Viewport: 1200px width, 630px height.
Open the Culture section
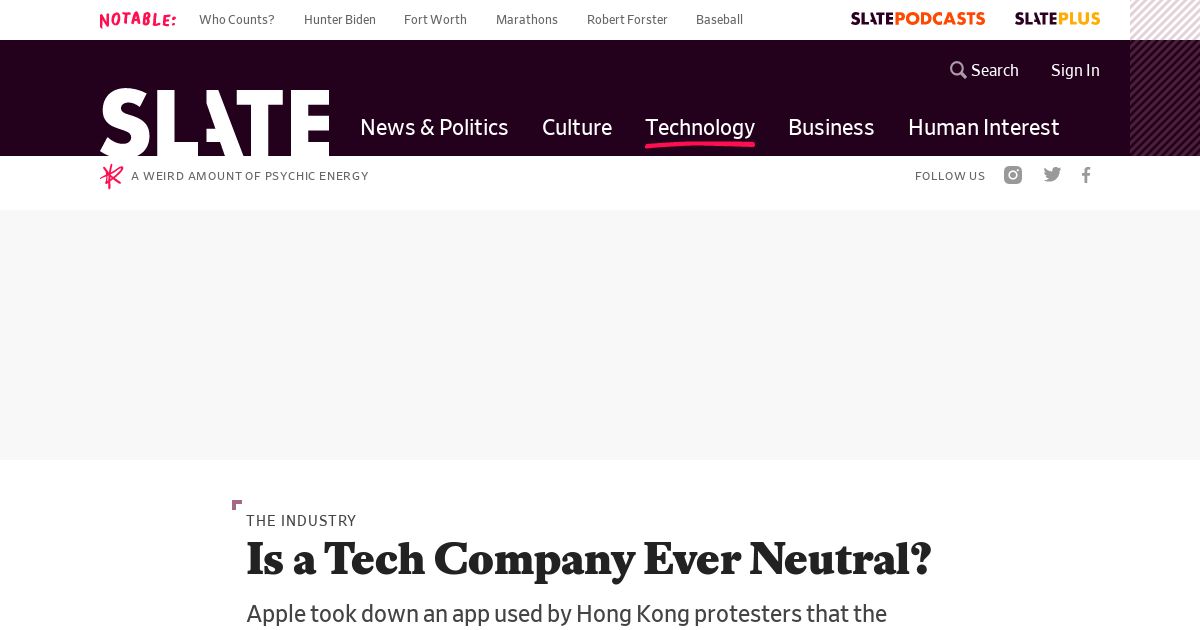coord(577,127)
